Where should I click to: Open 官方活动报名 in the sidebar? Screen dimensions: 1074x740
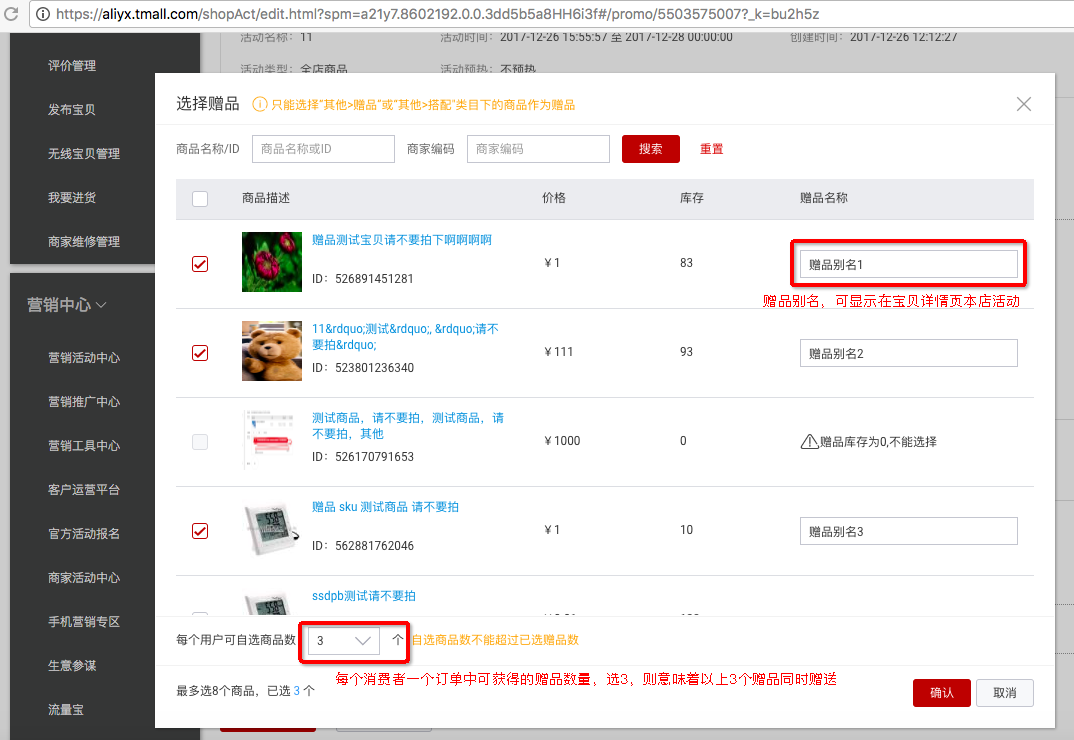[84, 534]
